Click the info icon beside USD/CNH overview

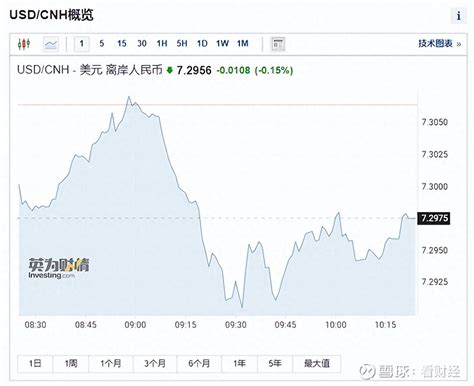pyautogui.click(x=459, y=16)
